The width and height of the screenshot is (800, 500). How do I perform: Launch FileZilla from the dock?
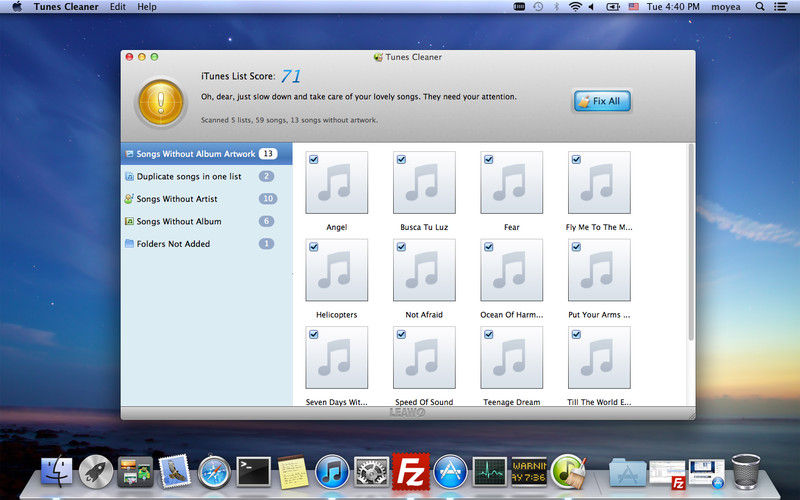[x=411, y=472]
